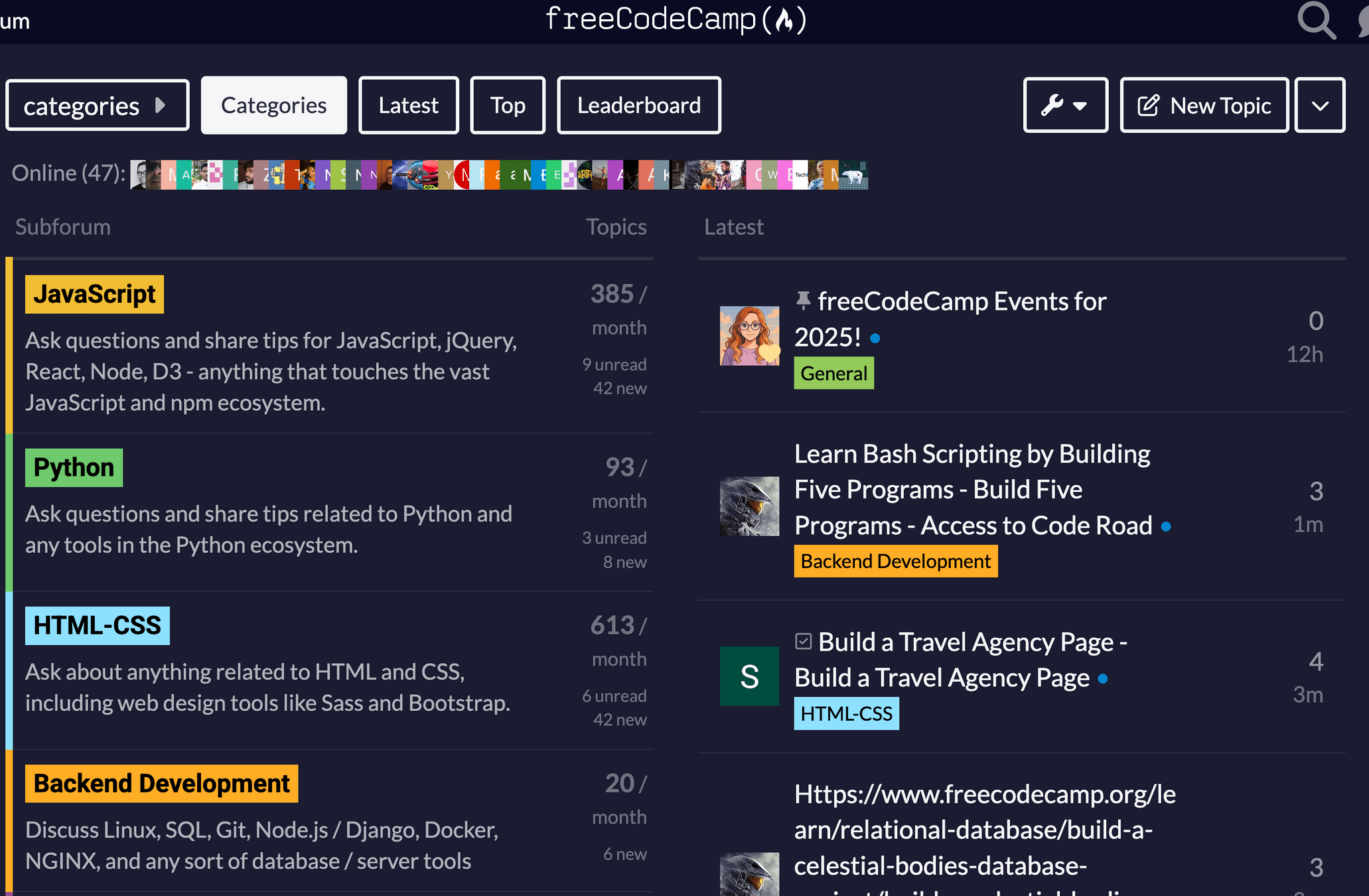The height and width of the screenshot is (896, 1369).
Task: Click '6 new' in Backend Development row
Action: click(x=624, y=854)
